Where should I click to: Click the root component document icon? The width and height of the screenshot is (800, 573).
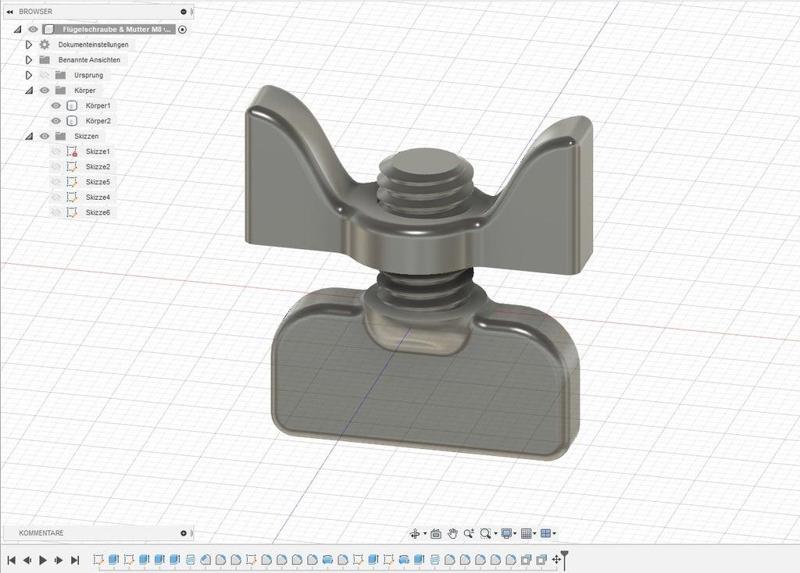pyautogui.click(x=49, y=30)
